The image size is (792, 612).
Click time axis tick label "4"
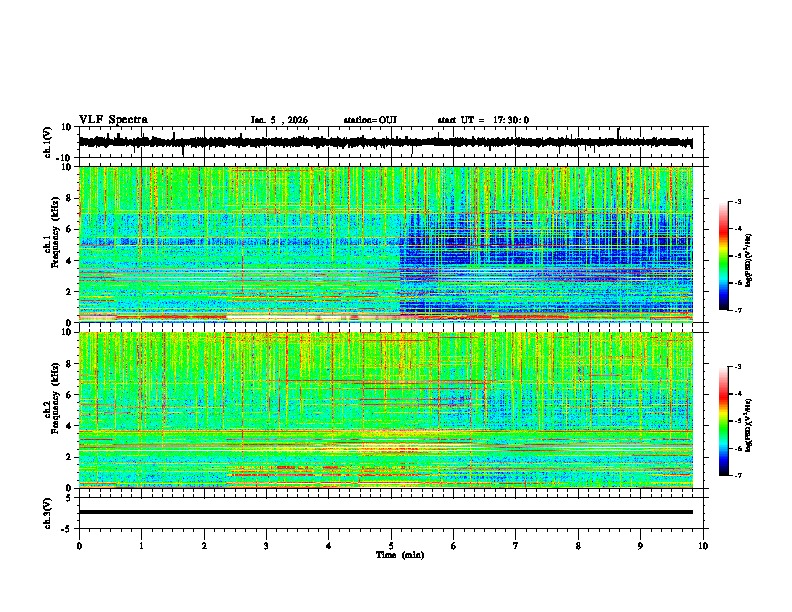pyautogui.click(x=329, y=546)
